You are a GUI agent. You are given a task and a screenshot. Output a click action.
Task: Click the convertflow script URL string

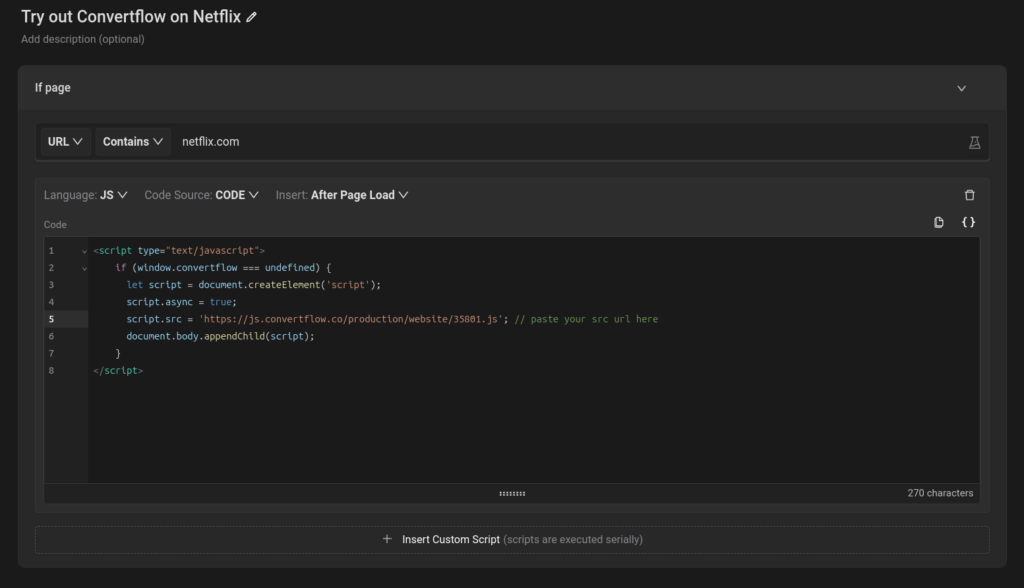pos(351,319)
